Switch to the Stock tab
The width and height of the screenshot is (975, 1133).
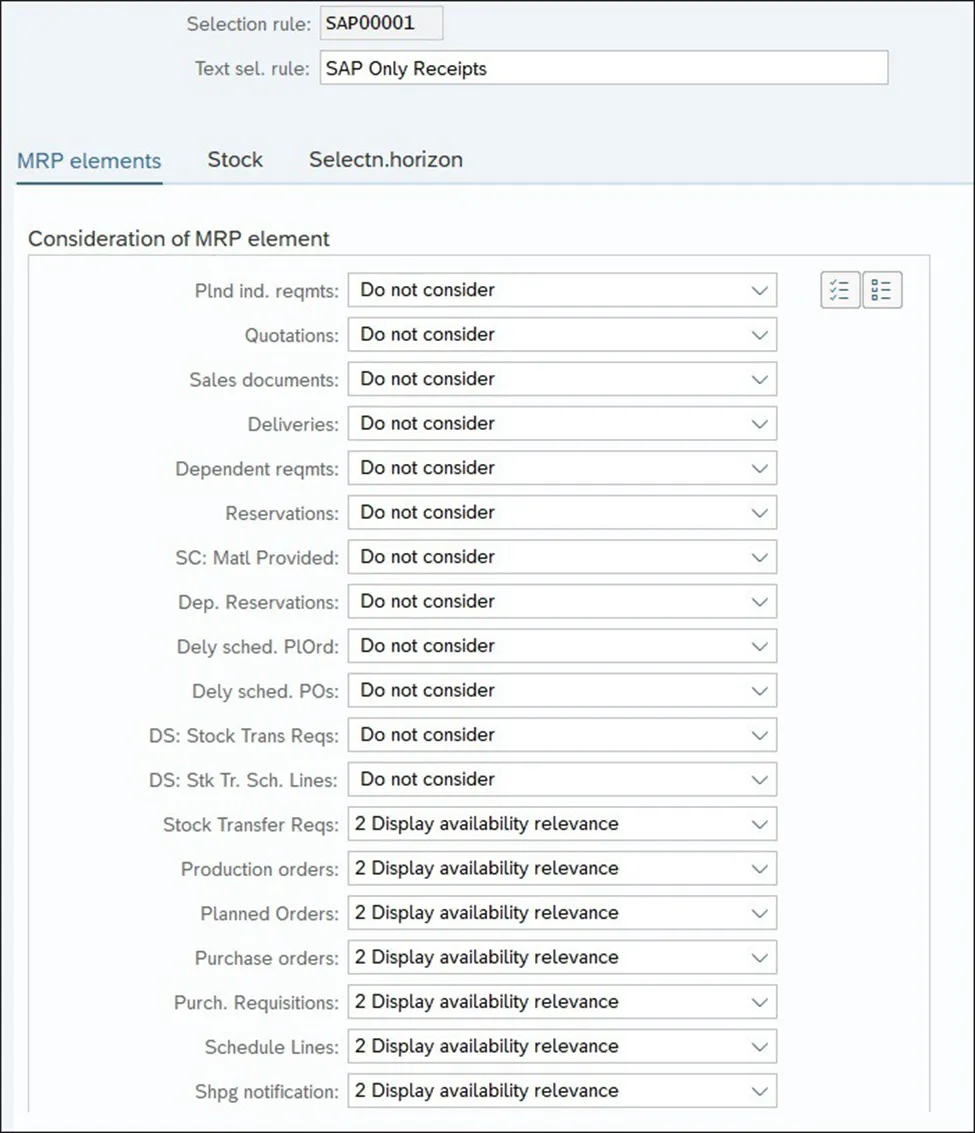pyautogui.click(x=235, y=160)
